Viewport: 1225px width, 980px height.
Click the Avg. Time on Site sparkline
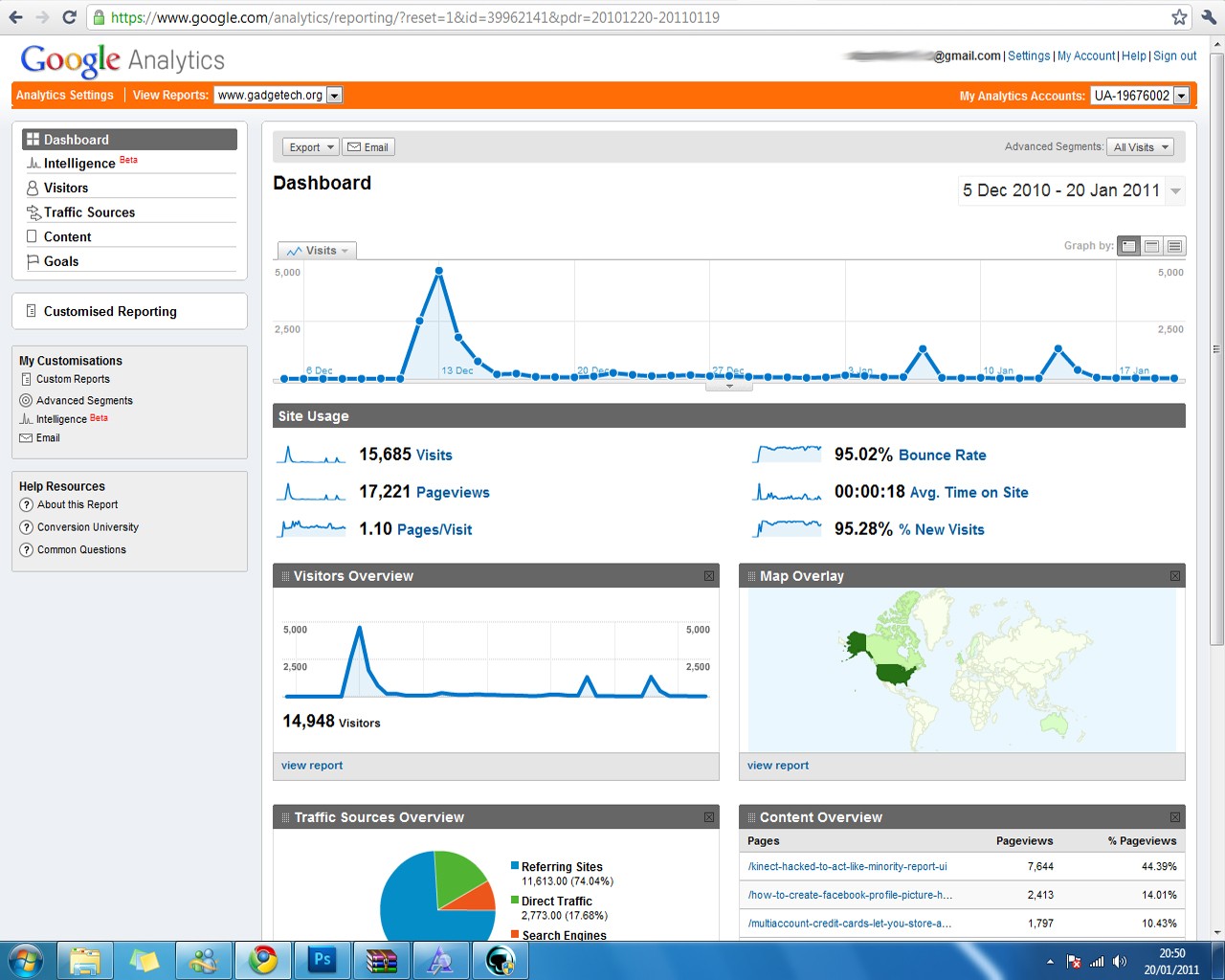pos(787,492)
